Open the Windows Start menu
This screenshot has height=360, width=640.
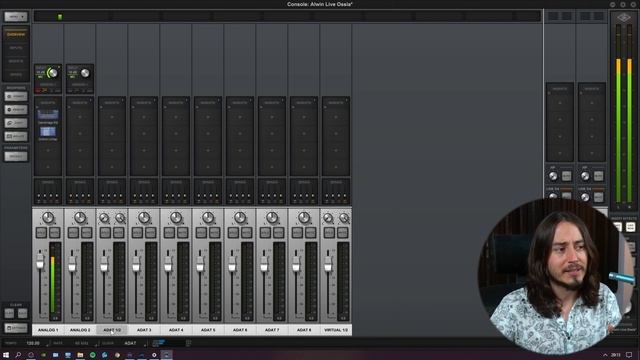tap(6, 355)
